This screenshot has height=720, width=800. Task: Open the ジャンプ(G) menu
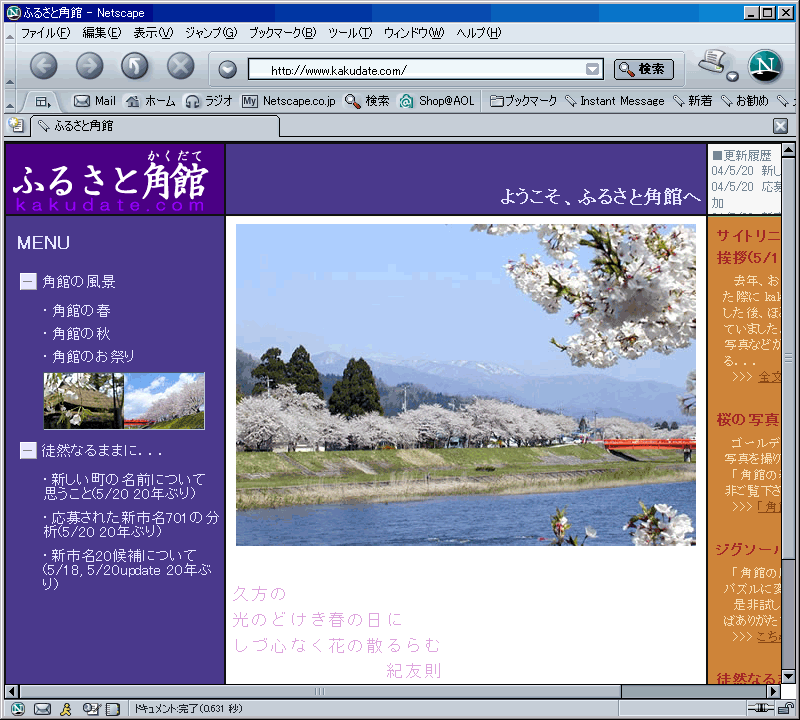coord(211,33)
